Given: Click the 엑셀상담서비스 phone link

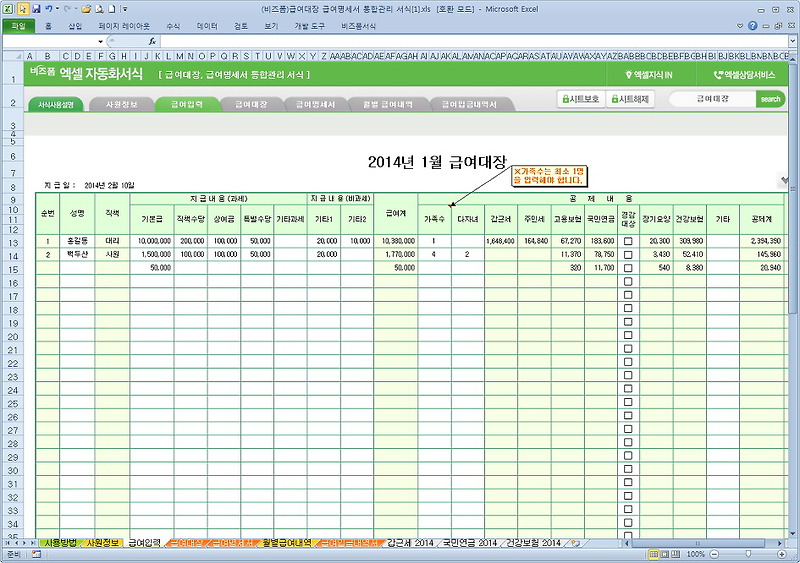Looking at the screenshot, I should point(744,75).
